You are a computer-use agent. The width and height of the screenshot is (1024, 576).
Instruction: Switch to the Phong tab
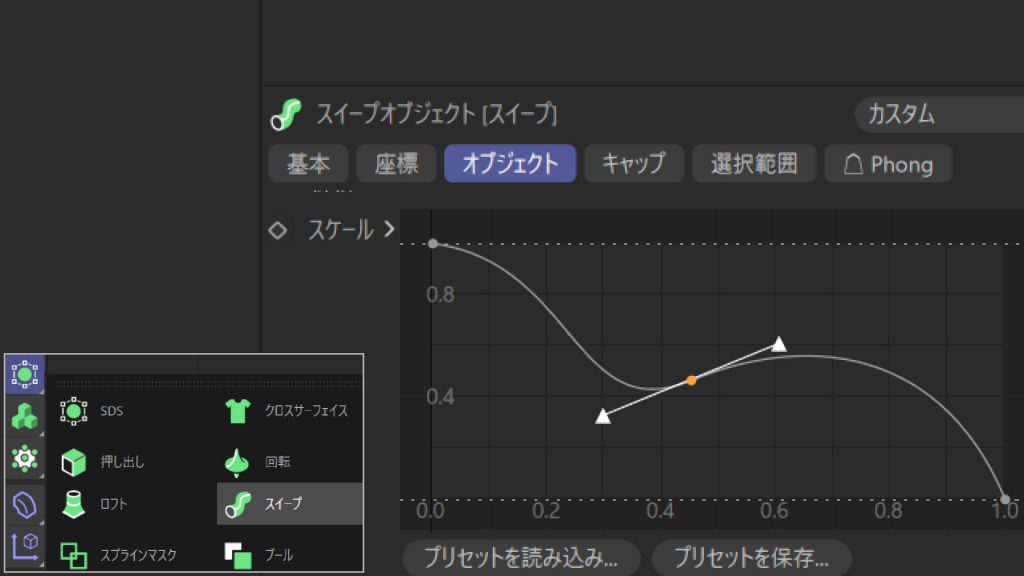tap(888, 163)
